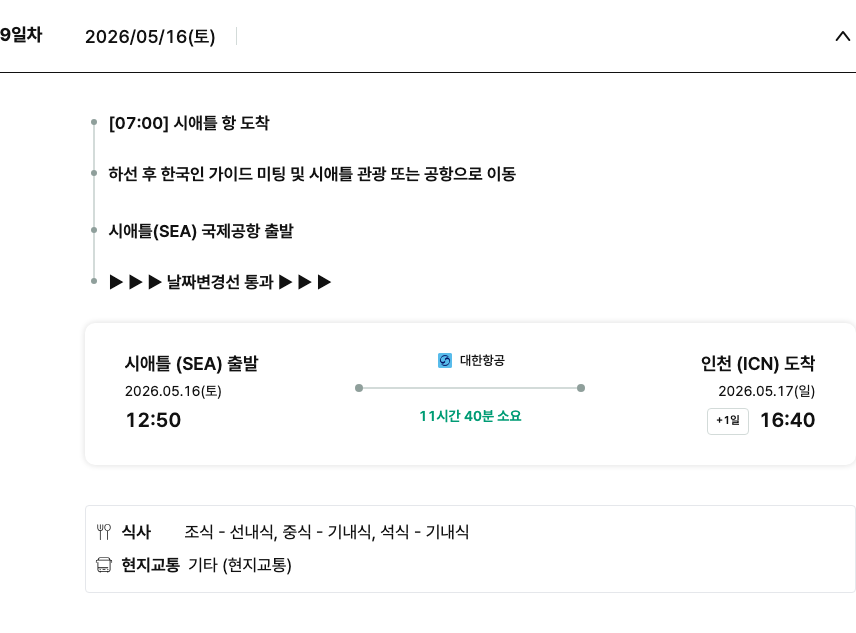Click the 날짜변경선 통과 timeline entry
Viewport: 856px width, 633px height.
pyautogui.click(x=220, y=282)
